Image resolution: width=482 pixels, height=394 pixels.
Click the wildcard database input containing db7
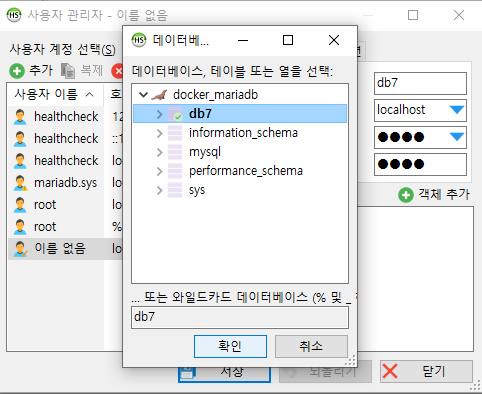[x=240, y=317]
